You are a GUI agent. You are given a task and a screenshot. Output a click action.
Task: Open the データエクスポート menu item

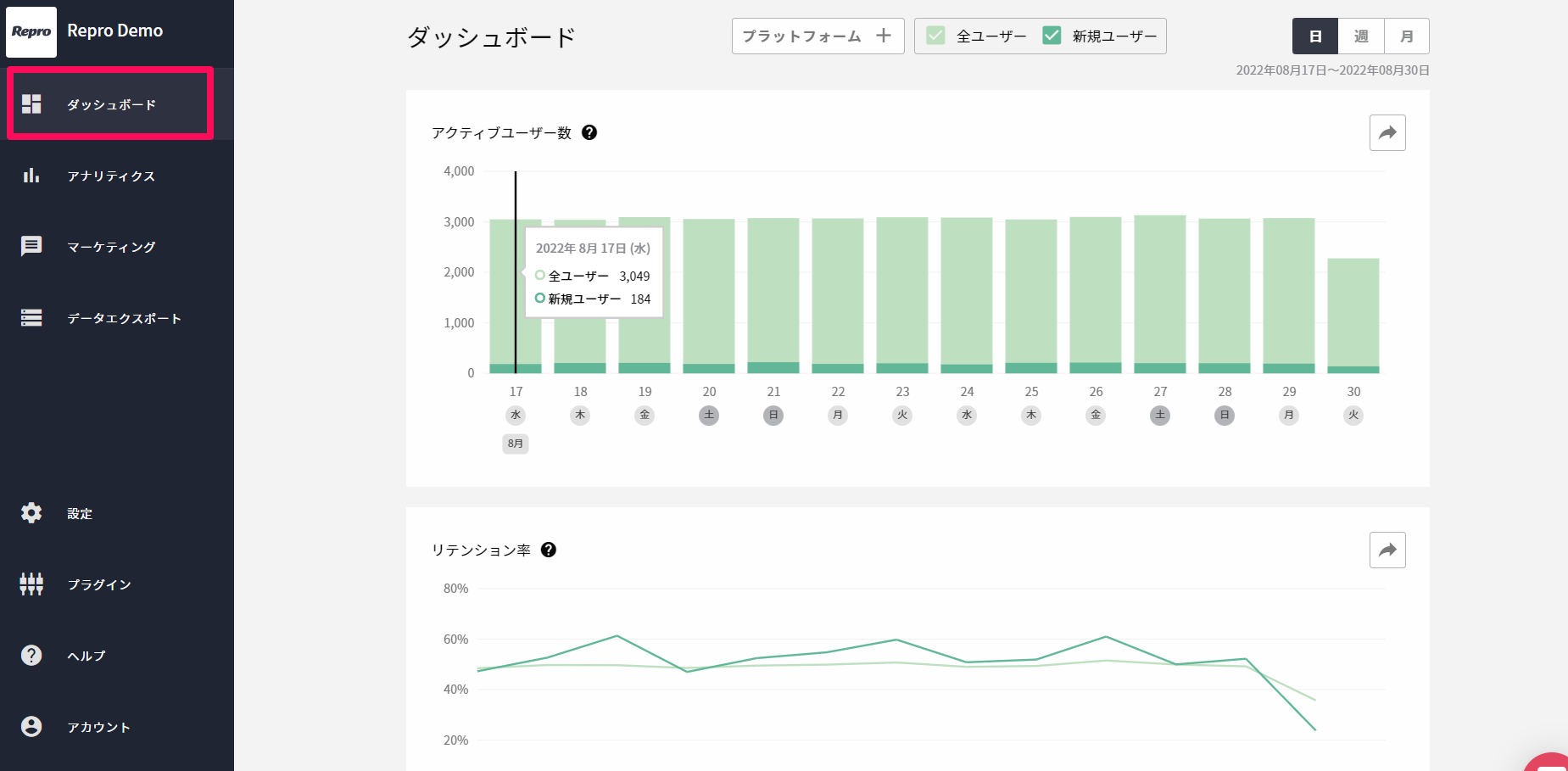tap(117, 318)
